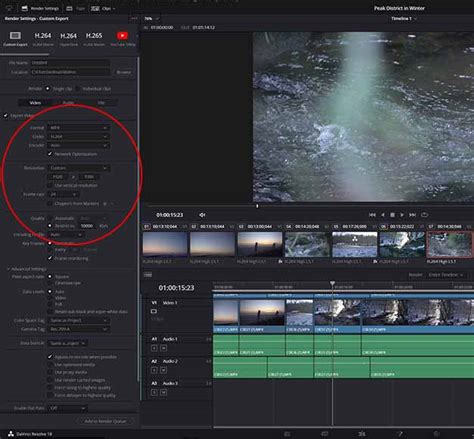Mute the Audio 2 track

click(163, 370)
